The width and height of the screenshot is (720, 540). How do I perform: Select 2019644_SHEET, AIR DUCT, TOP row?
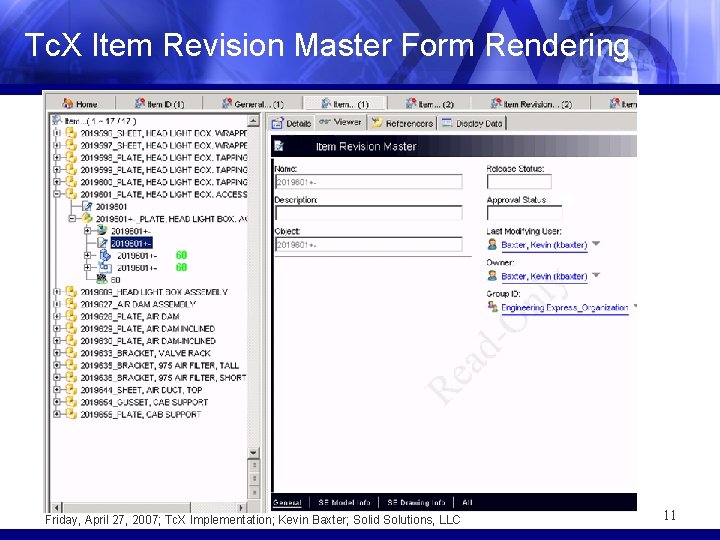click(x=141, y=390)
